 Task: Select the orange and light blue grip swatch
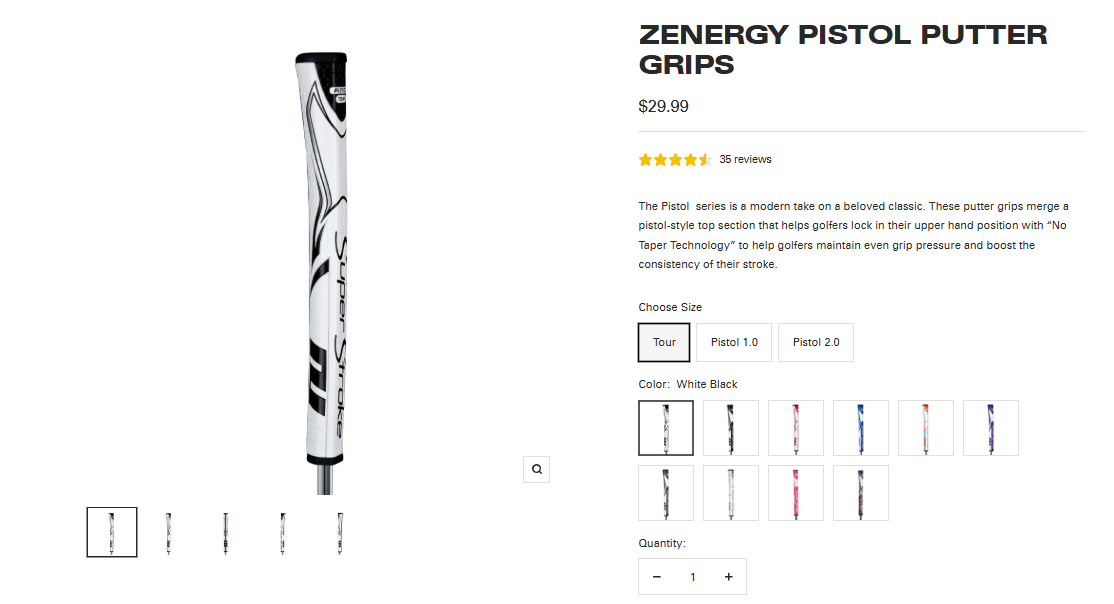[926, 428]
